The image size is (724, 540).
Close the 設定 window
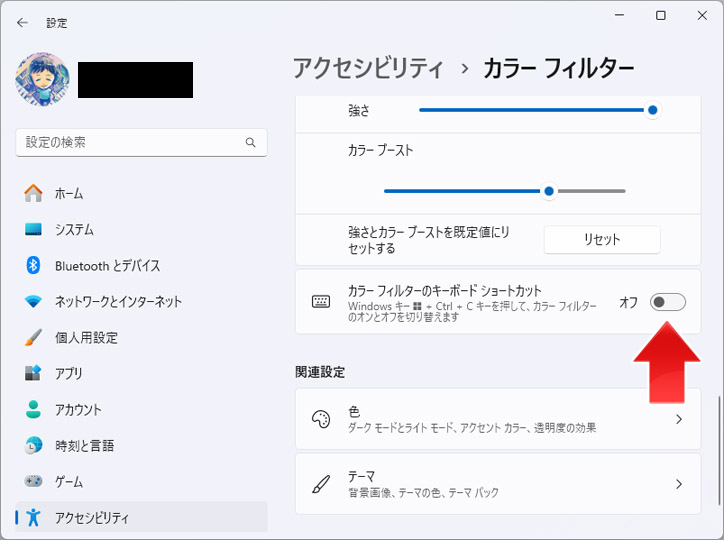coord(702,15)
